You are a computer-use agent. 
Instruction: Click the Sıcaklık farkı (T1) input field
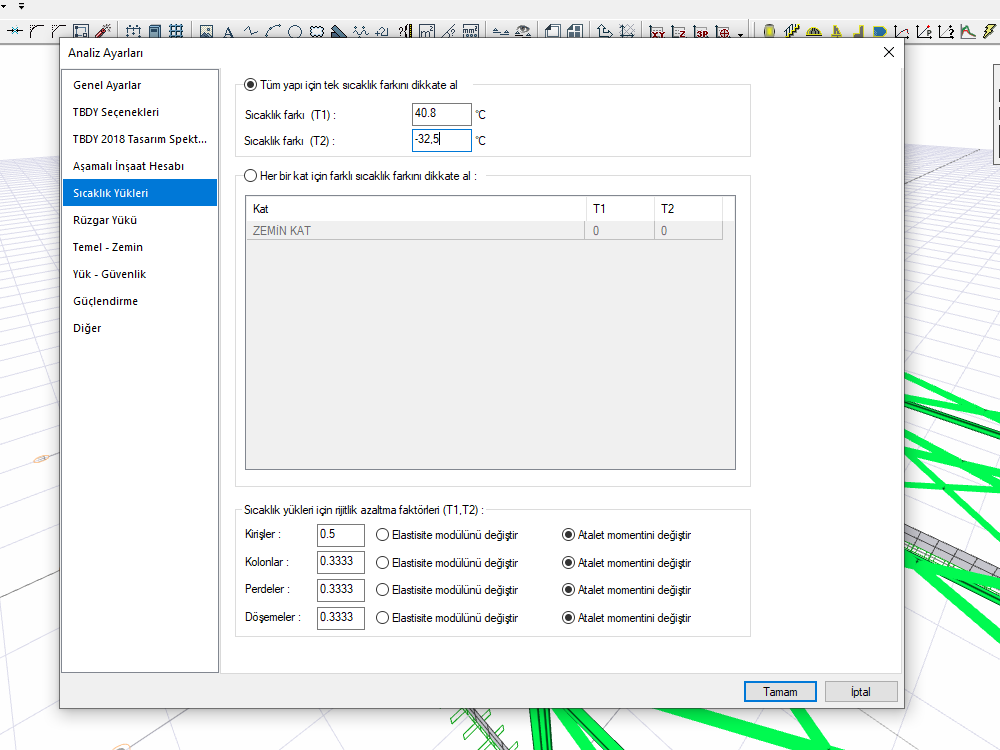point(441,114)
